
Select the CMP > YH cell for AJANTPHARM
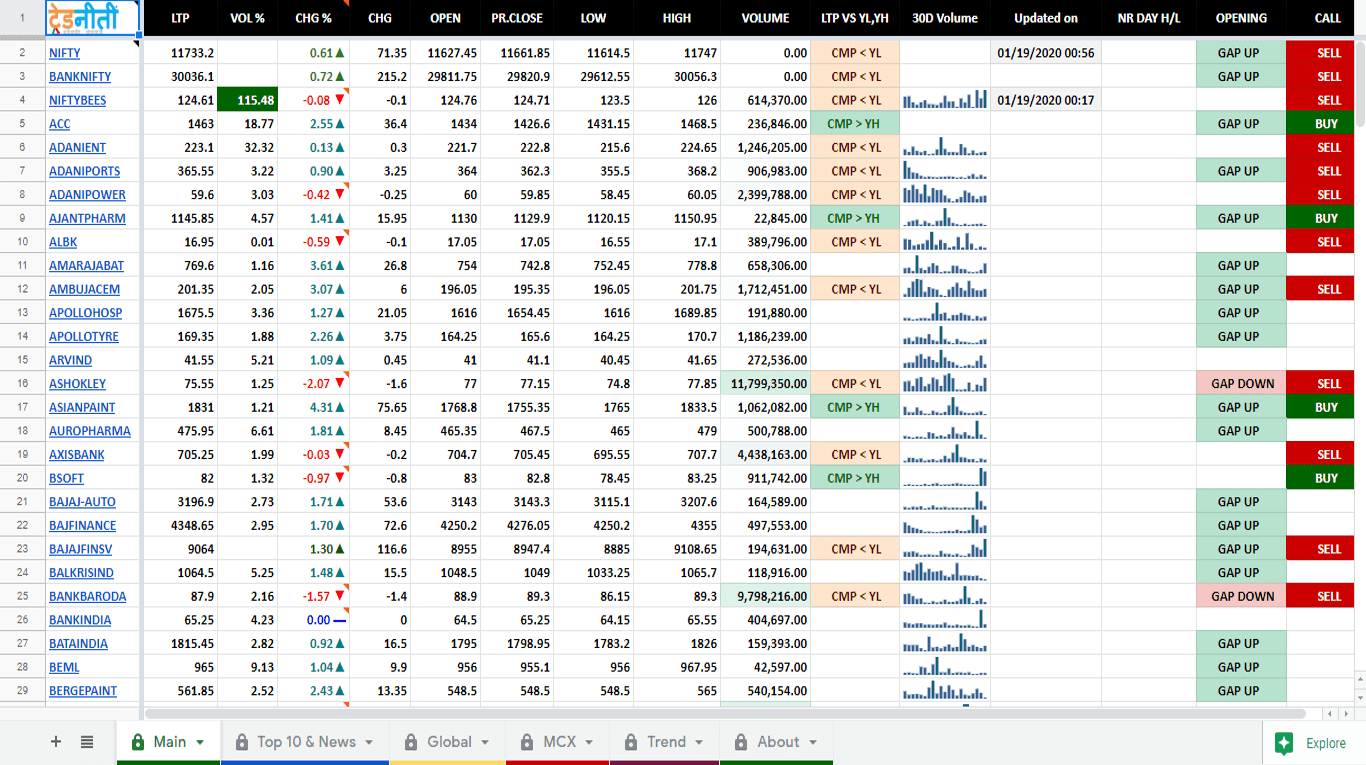[x=854, y=218]
